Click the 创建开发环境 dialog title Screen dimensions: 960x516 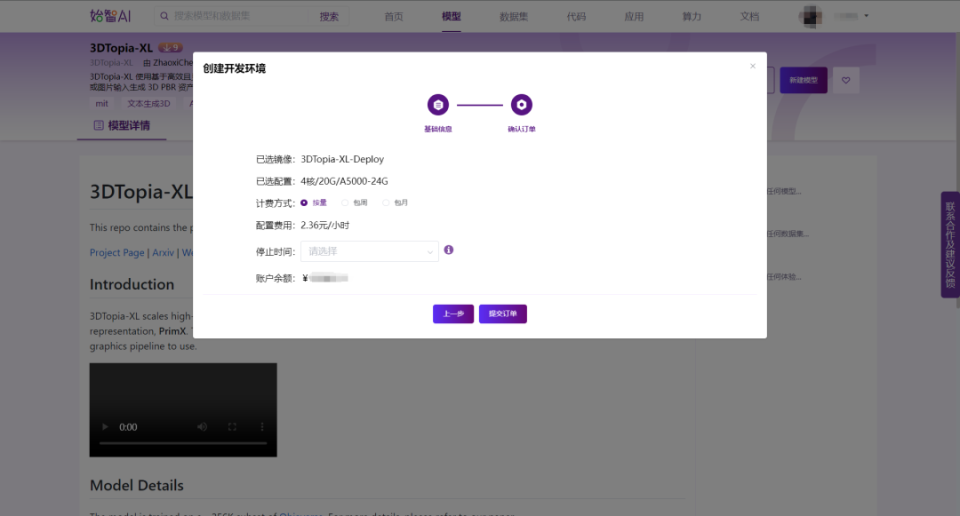(234, 69)
